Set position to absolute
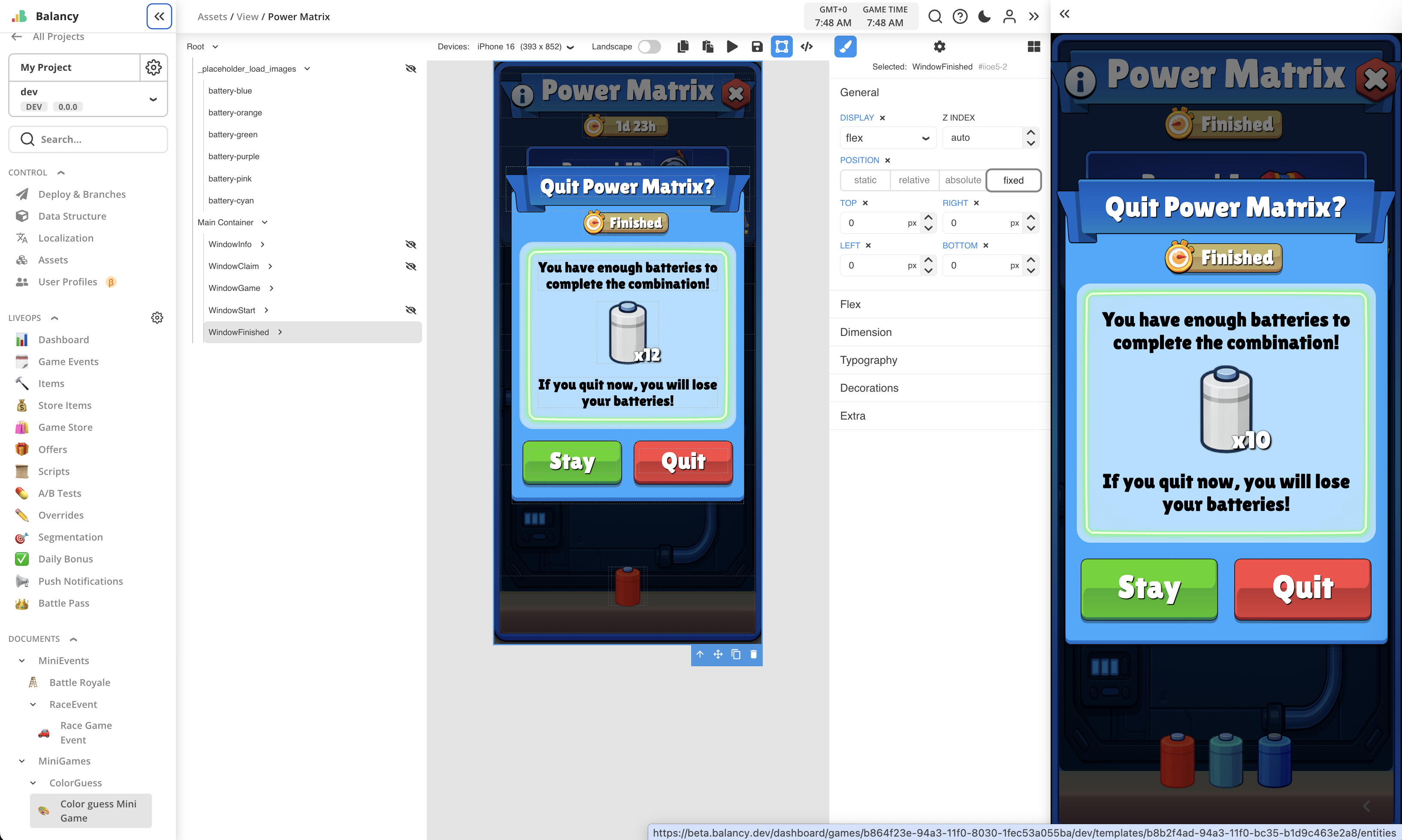 tap(962, 180)
